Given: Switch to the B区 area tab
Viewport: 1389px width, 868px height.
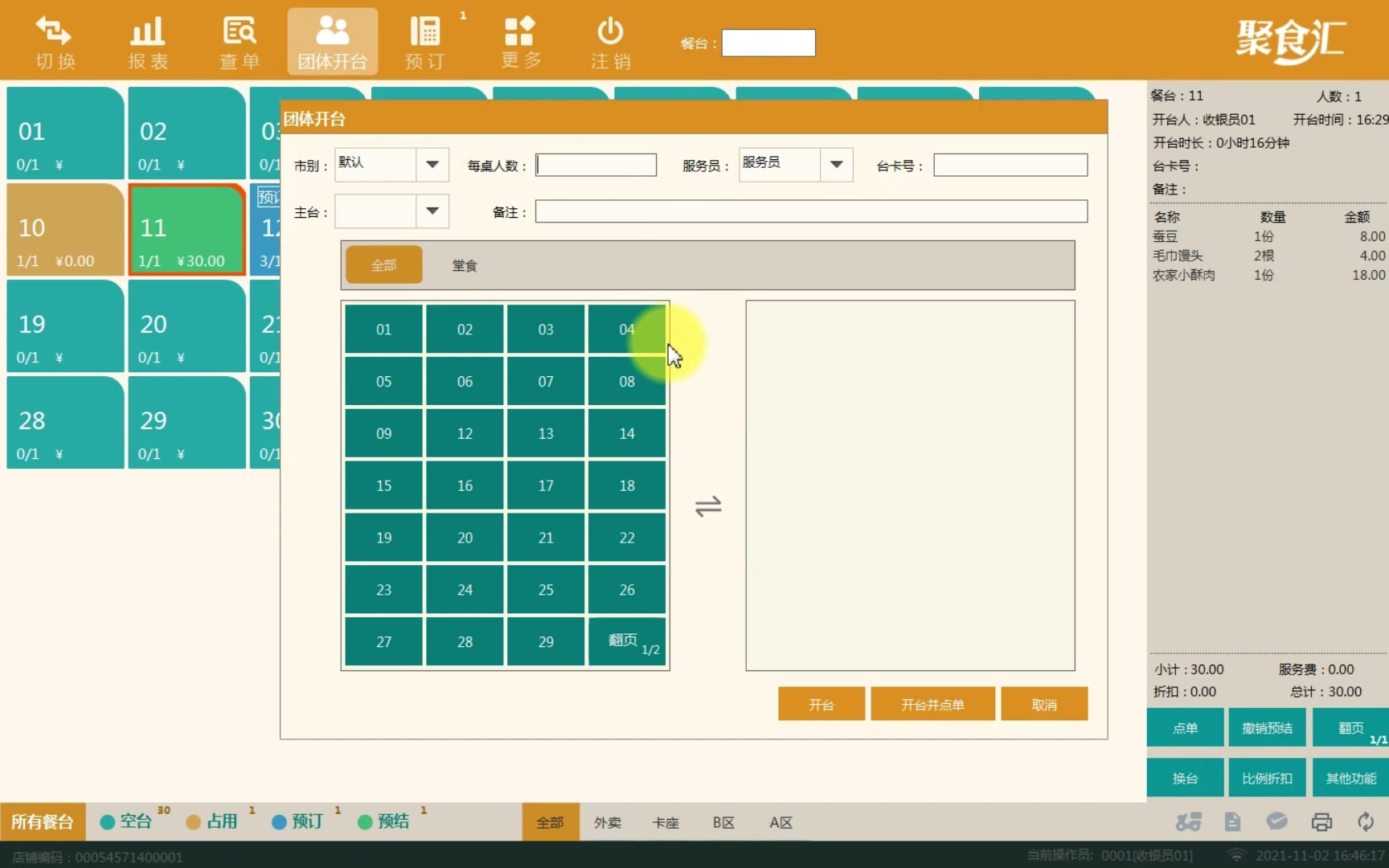Looking at the screenshot, I should click(x=723, y=822).
